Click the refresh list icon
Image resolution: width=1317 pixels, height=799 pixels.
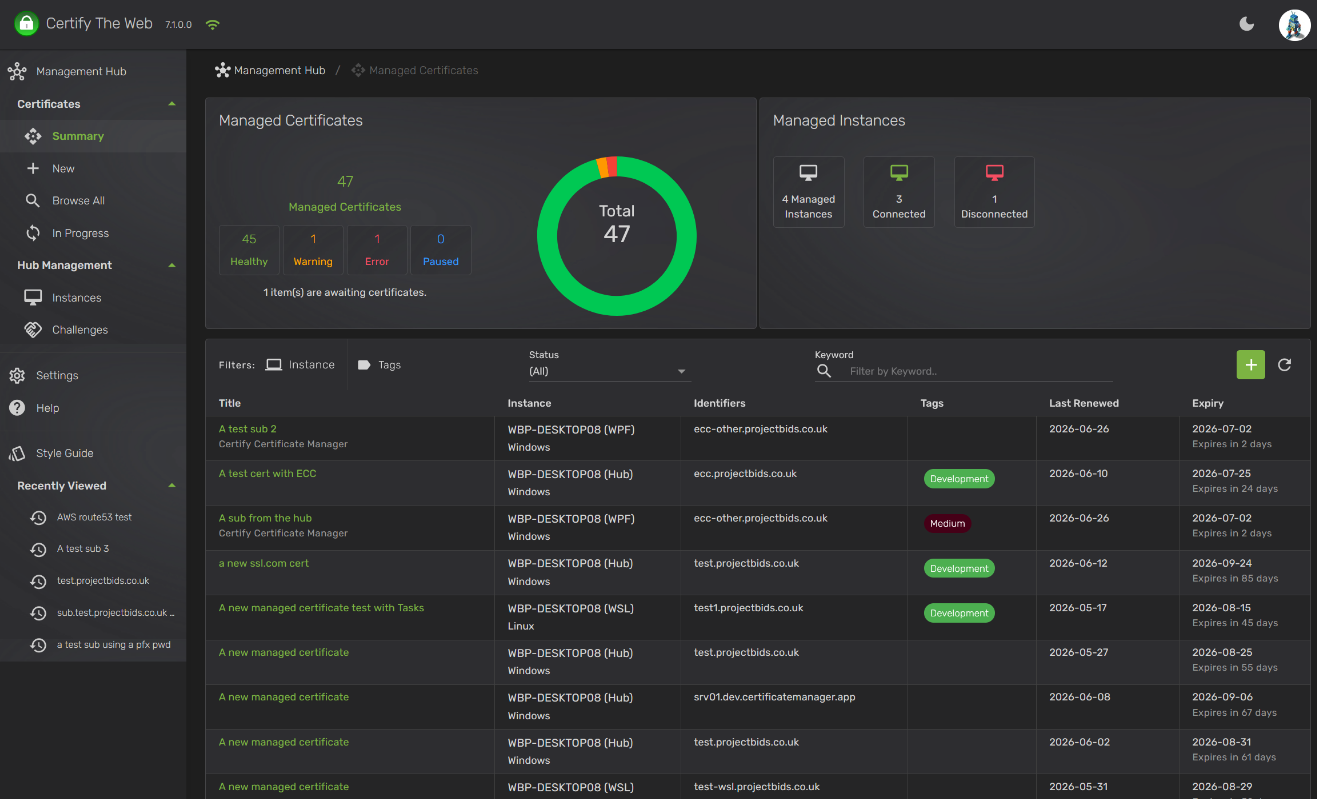[1284, 365]
